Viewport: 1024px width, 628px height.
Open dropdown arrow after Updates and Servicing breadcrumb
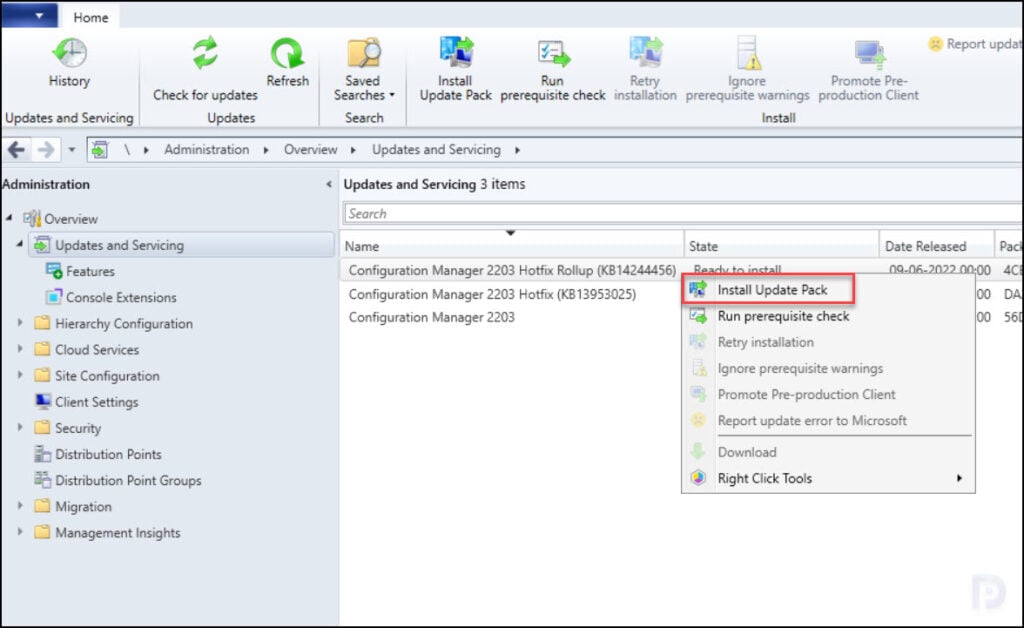(517, 150)
